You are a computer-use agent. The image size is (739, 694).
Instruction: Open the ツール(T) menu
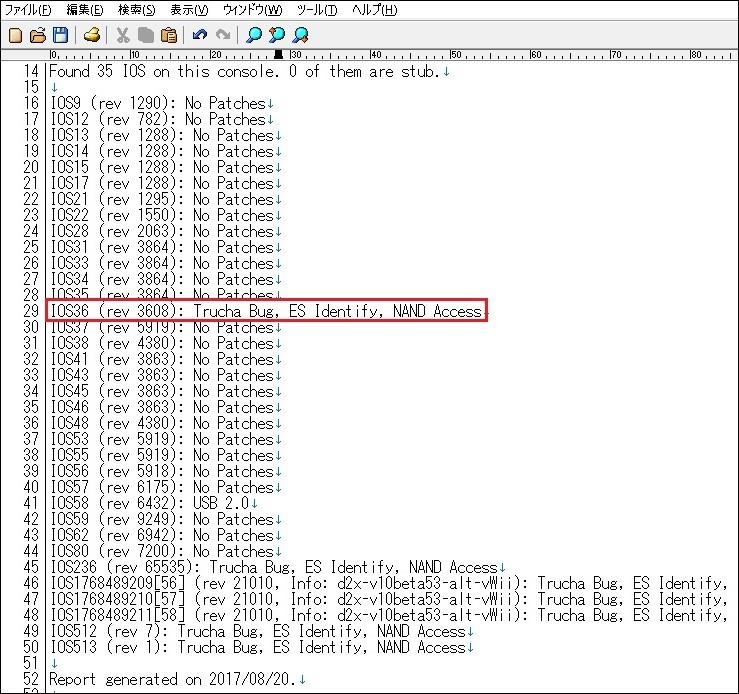click(317, 10)
